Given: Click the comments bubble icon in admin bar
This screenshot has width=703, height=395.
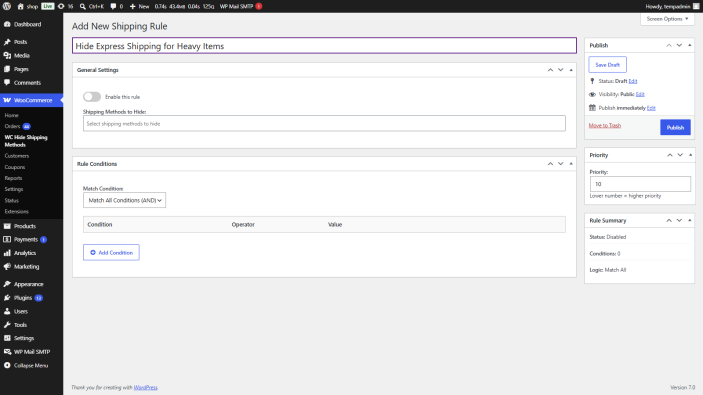Looking at the screenshot, I should tap(113, 6).
